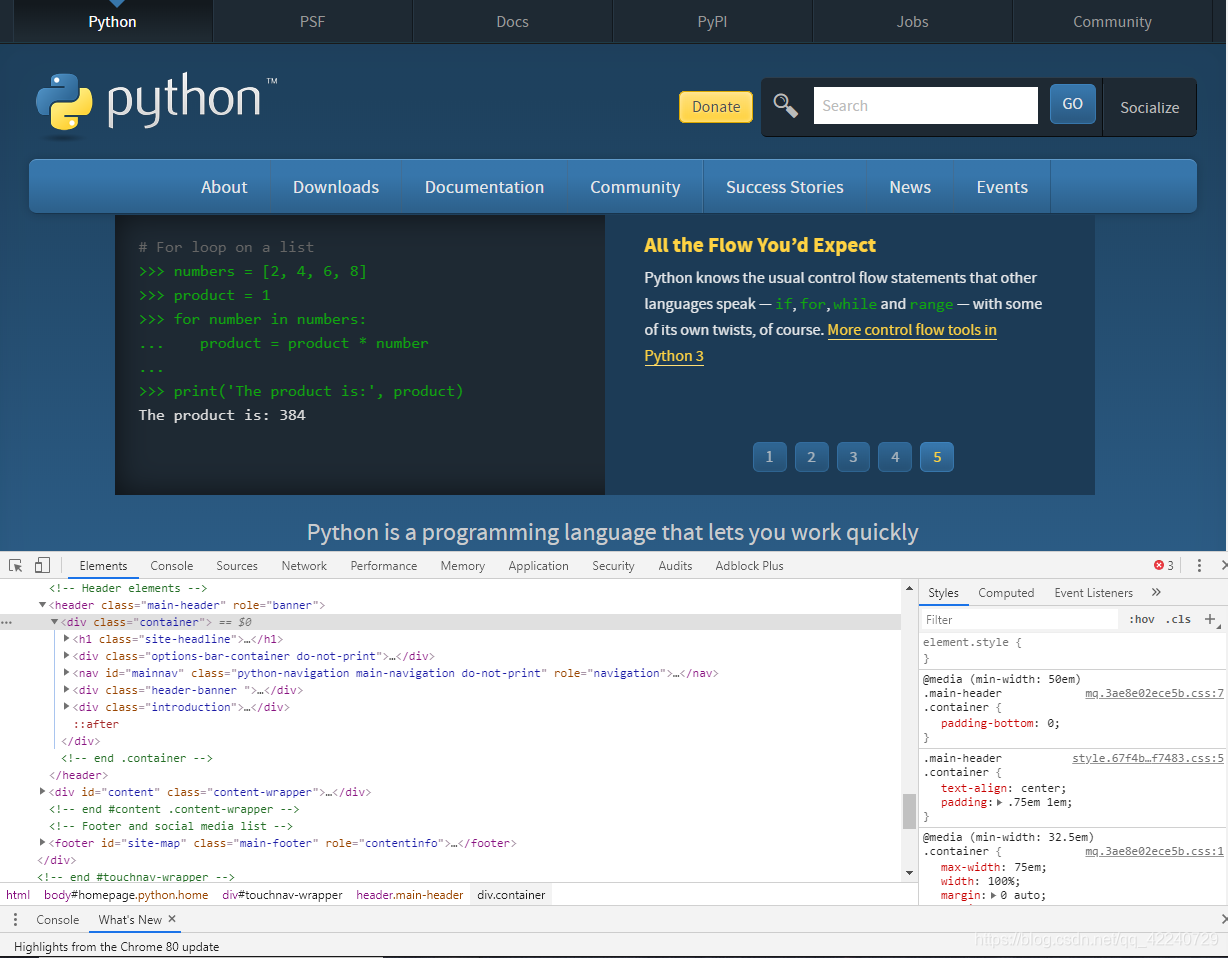Collapse the div class container node
Viewport: 1228px width, 958px height.
pyautogui.click(x=54, y=622)
